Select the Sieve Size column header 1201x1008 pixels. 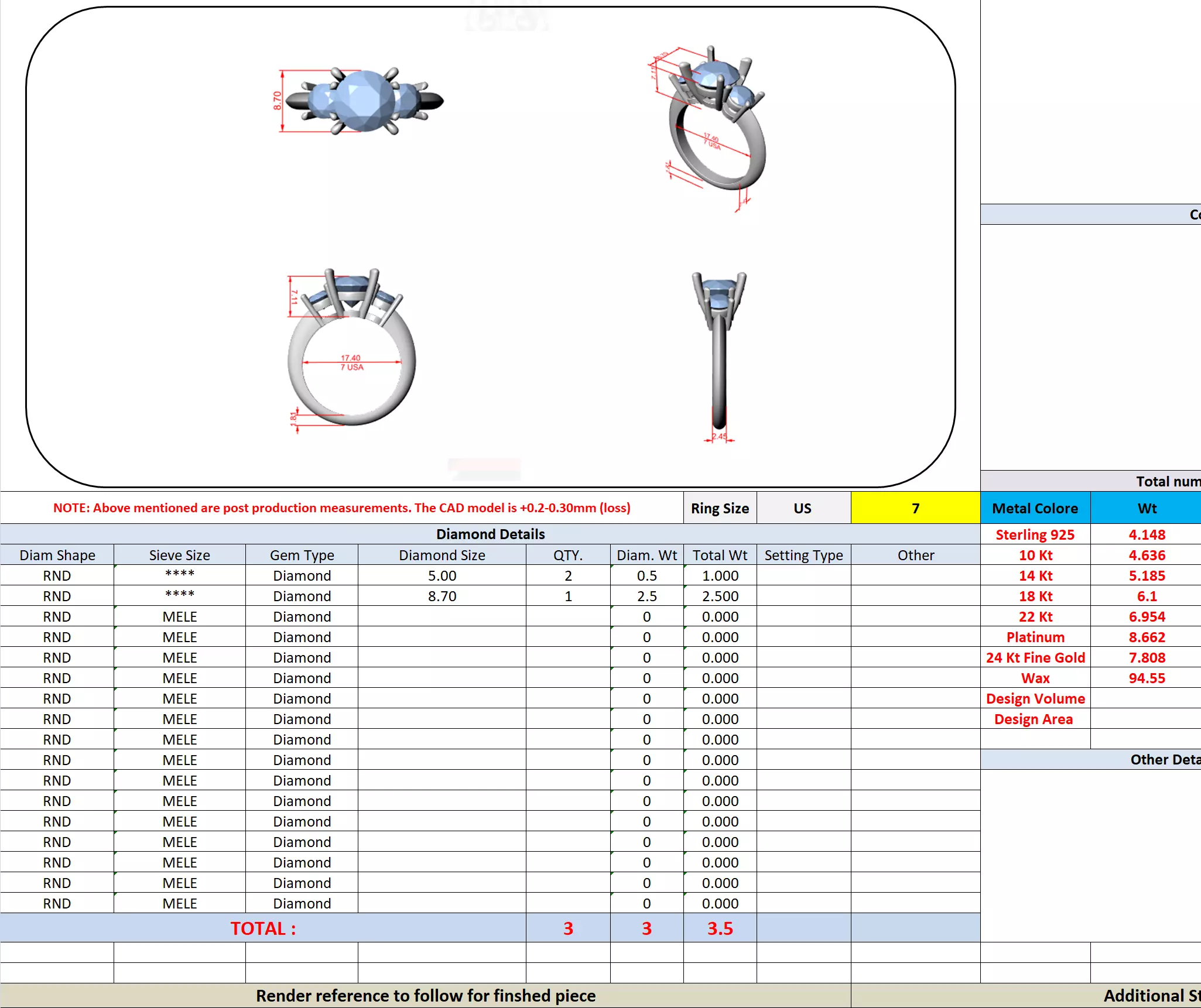click(179, 555)
